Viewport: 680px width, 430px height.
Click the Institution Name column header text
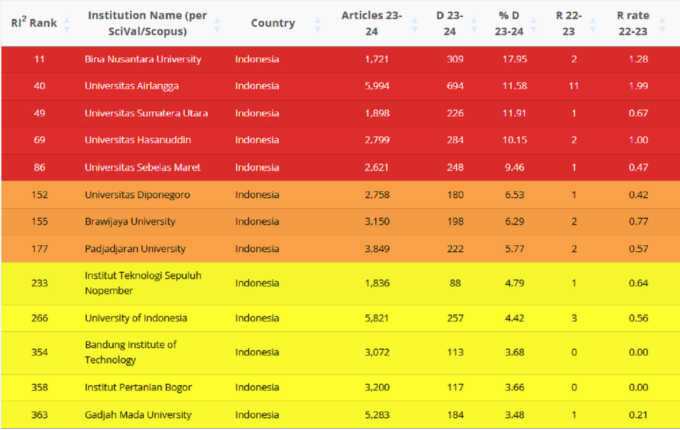147,23
